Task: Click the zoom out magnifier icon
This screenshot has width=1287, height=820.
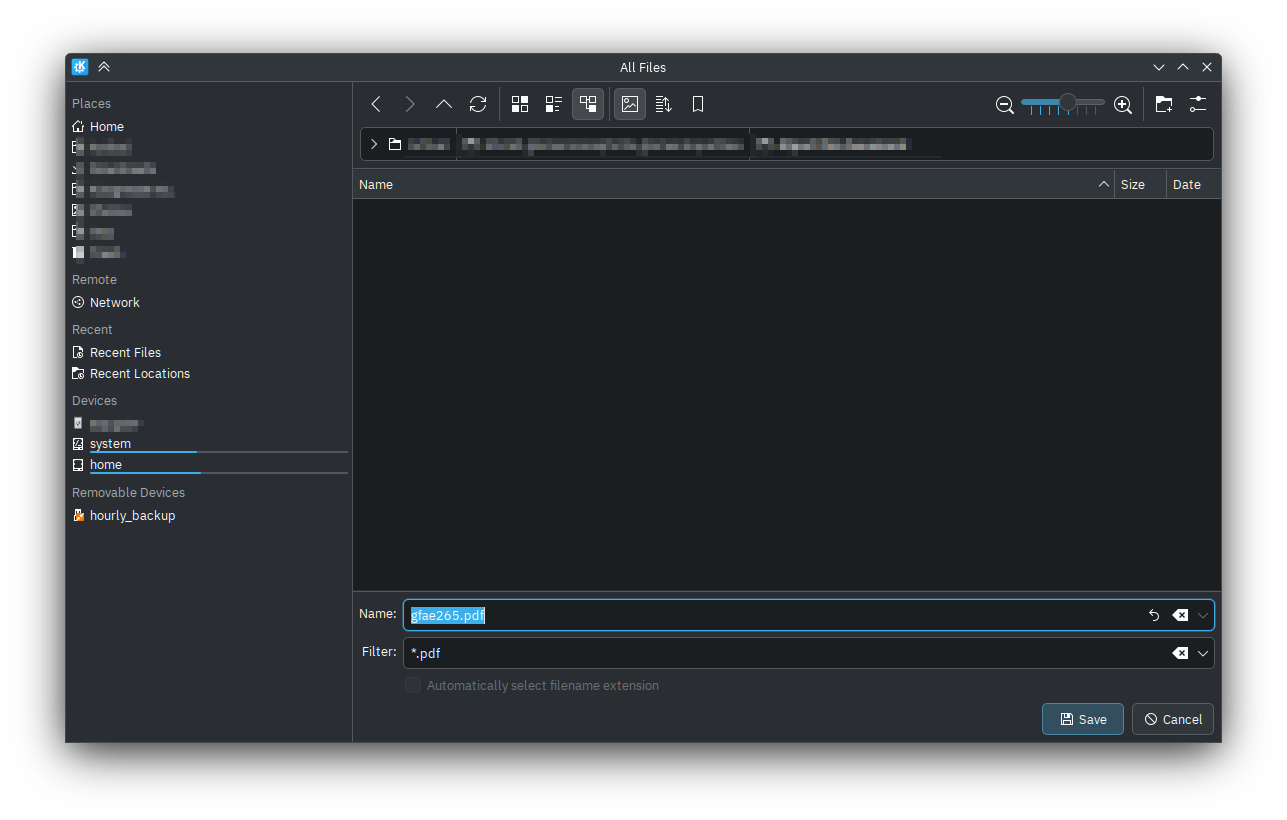Action: coord(1005,104)
